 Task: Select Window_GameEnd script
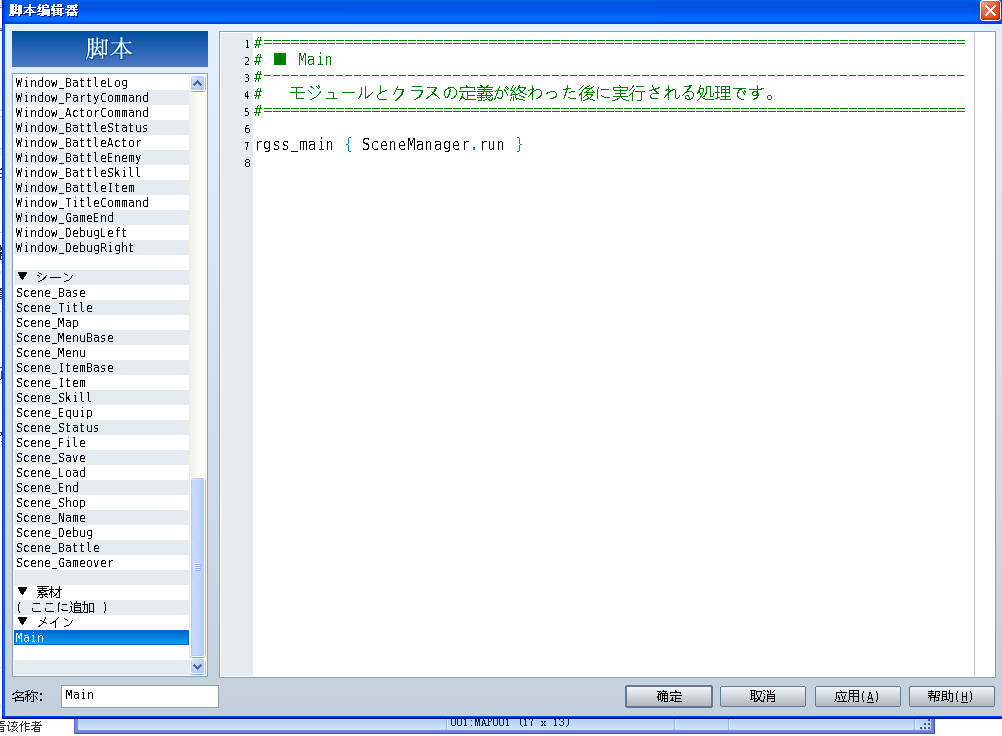[x=101, y=218]
